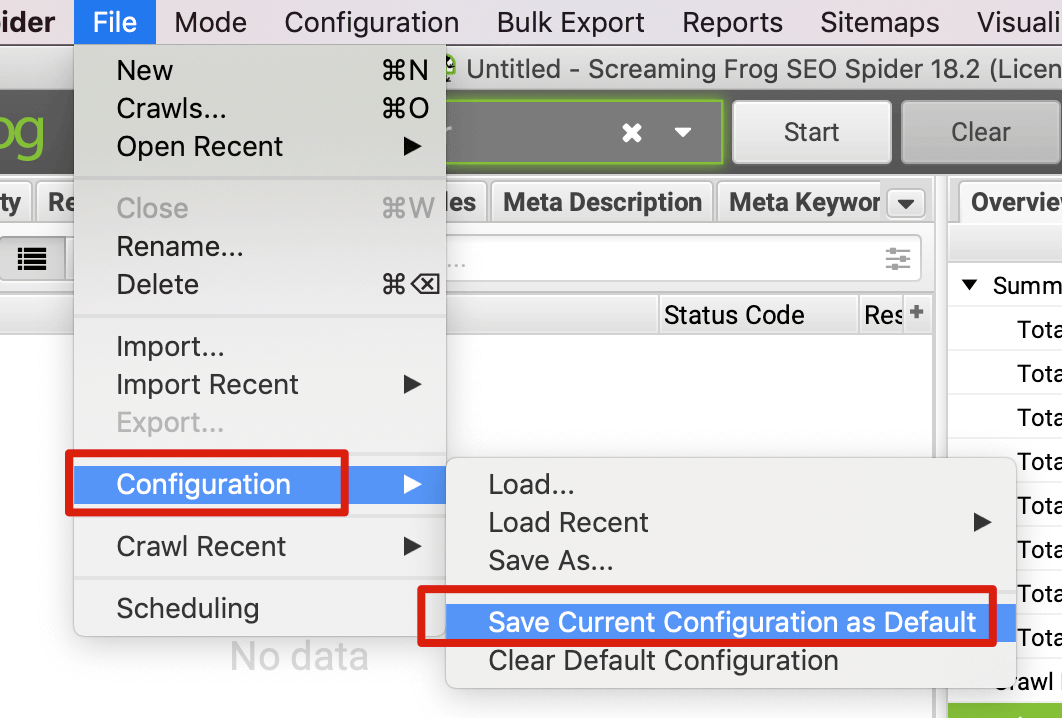Screen dimensions: 1062x718
Task: Expand Open Recent submenu arrow
Action: point(412,146)
